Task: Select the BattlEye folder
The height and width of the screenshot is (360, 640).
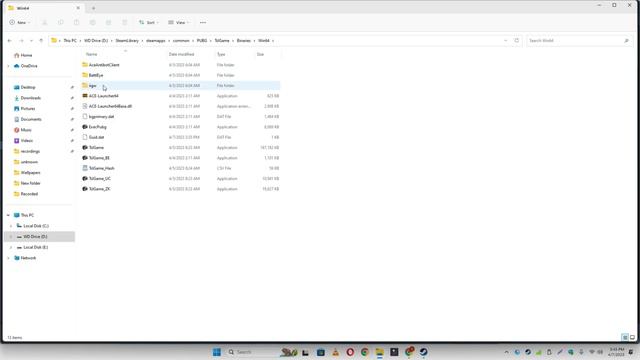Action: click(x=96, y=75)
